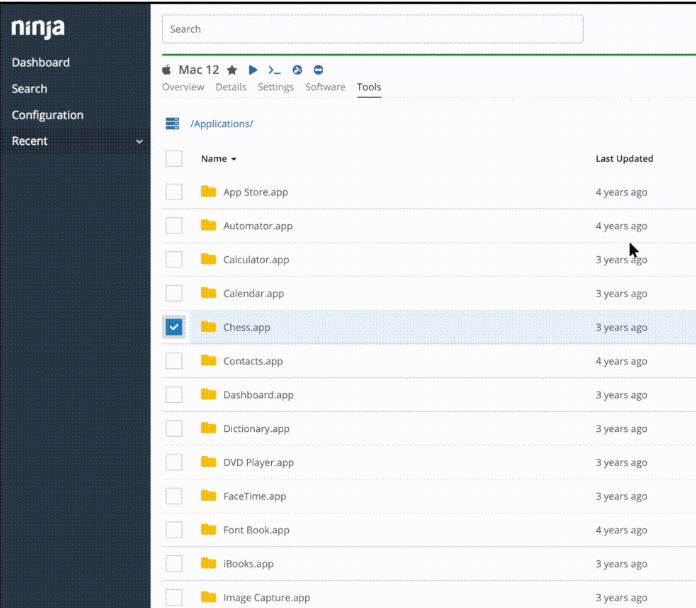Open the Software tab
696x608 pixels.
(325, 87)
